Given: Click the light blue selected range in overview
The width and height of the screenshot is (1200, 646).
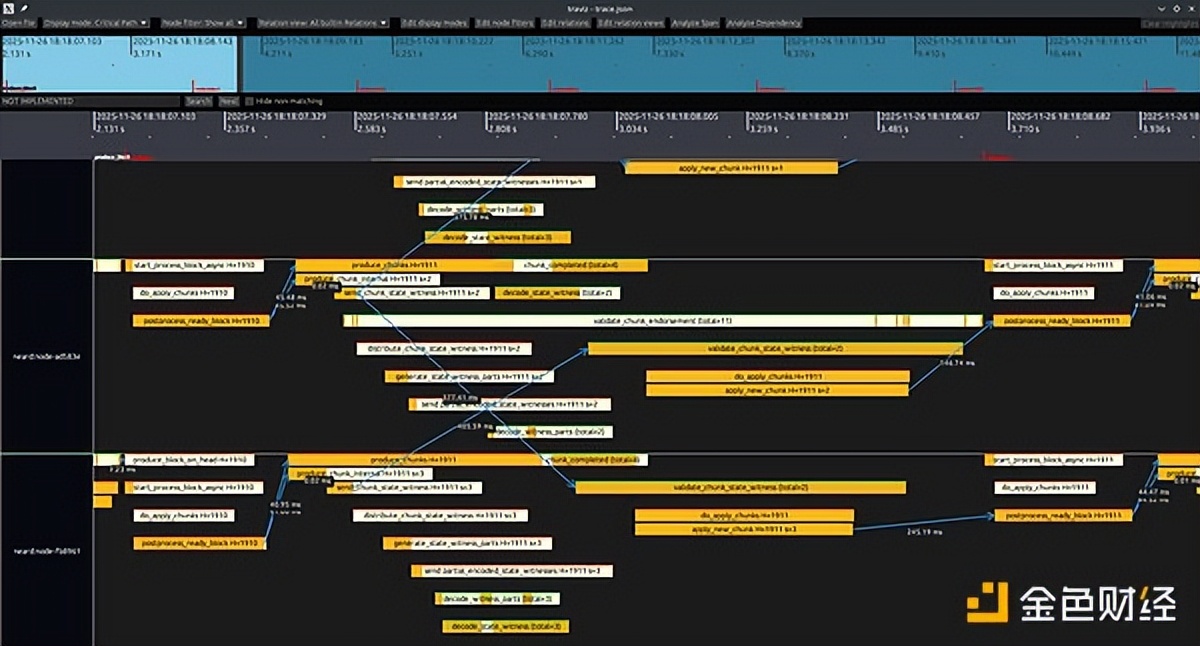Looking at the screenshot, I should [119, 64].
